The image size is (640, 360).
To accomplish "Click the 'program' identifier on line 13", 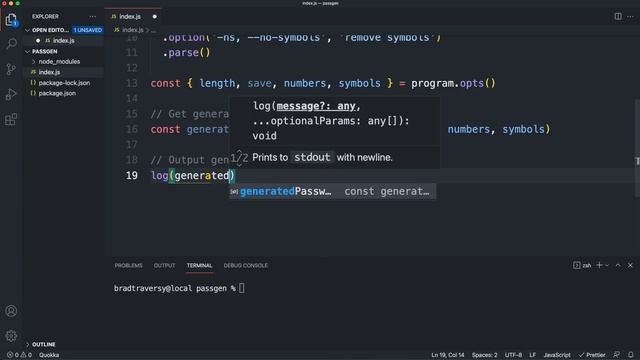I will [432, 83].
